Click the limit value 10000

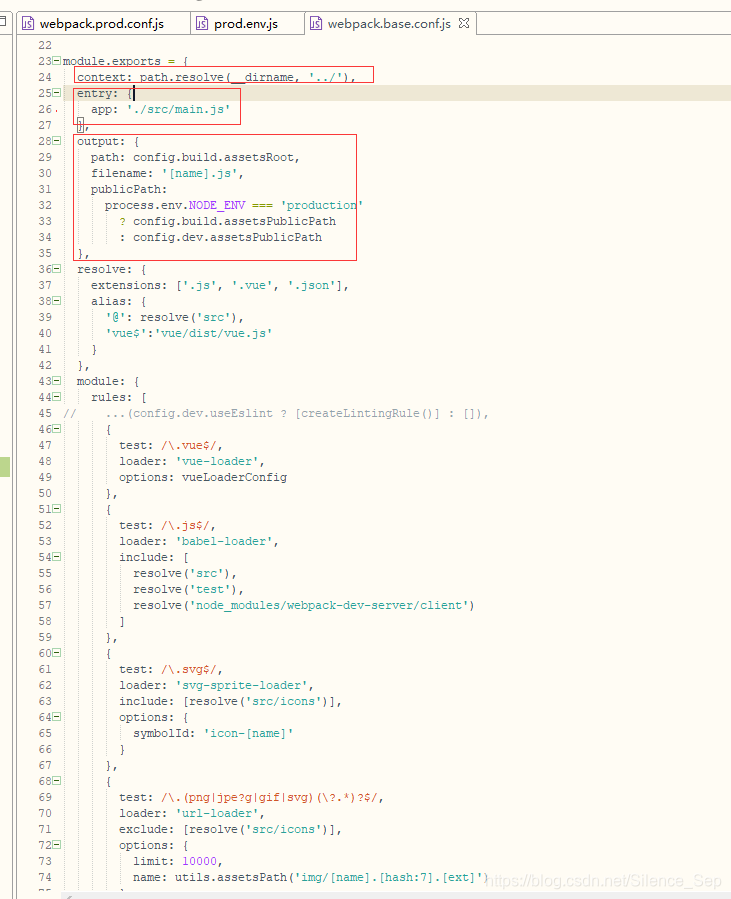pyautogui.click(x=199, y=861)
